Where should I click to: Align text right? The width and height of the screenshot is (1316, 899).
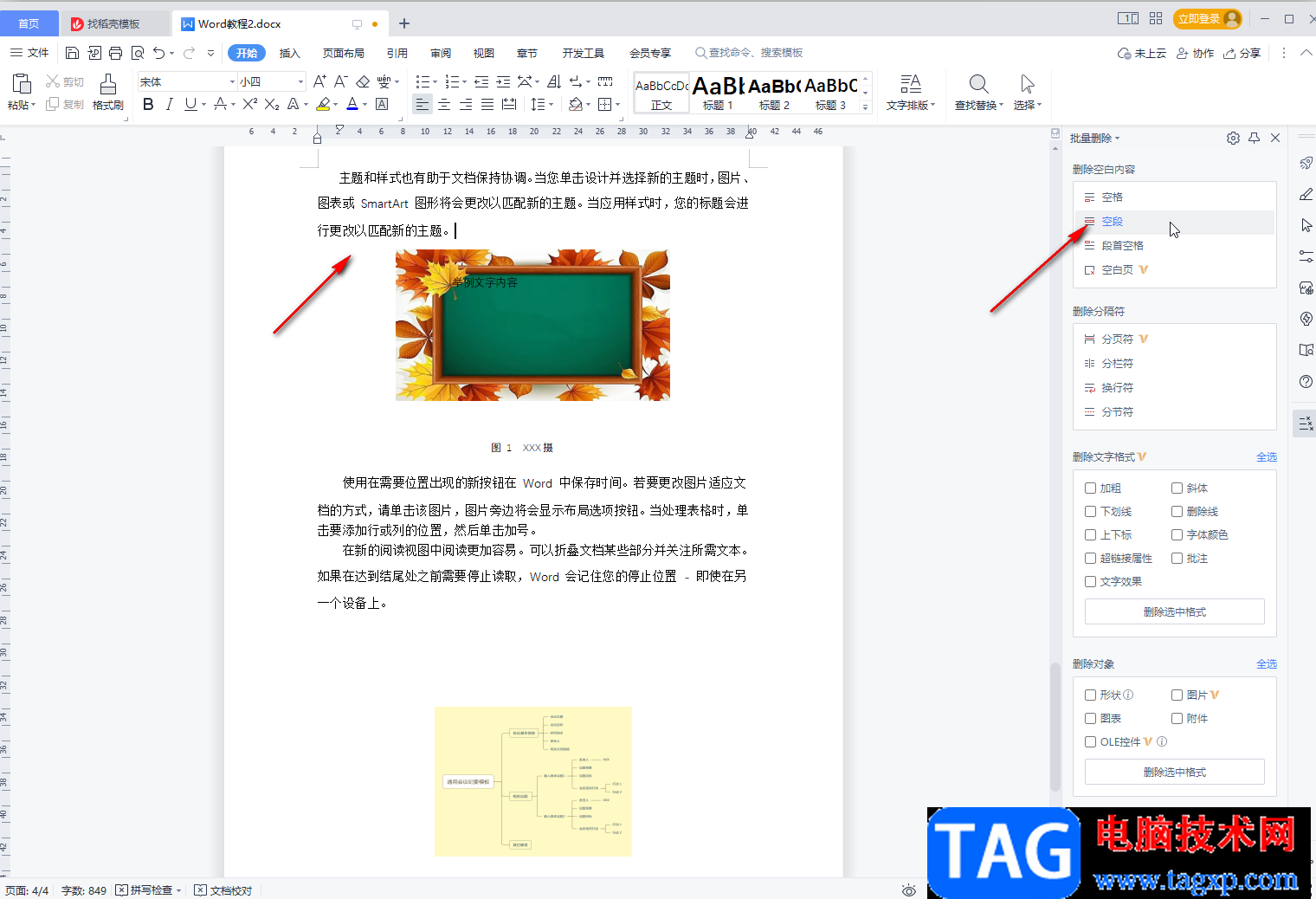(466, 104)
